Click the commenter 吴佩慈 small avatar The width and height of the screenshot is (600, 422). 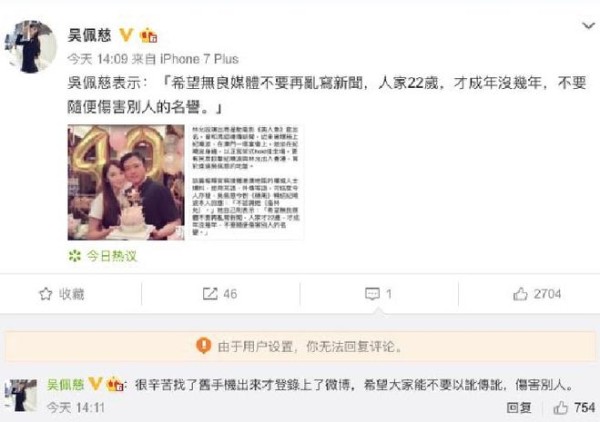point(21,395)
